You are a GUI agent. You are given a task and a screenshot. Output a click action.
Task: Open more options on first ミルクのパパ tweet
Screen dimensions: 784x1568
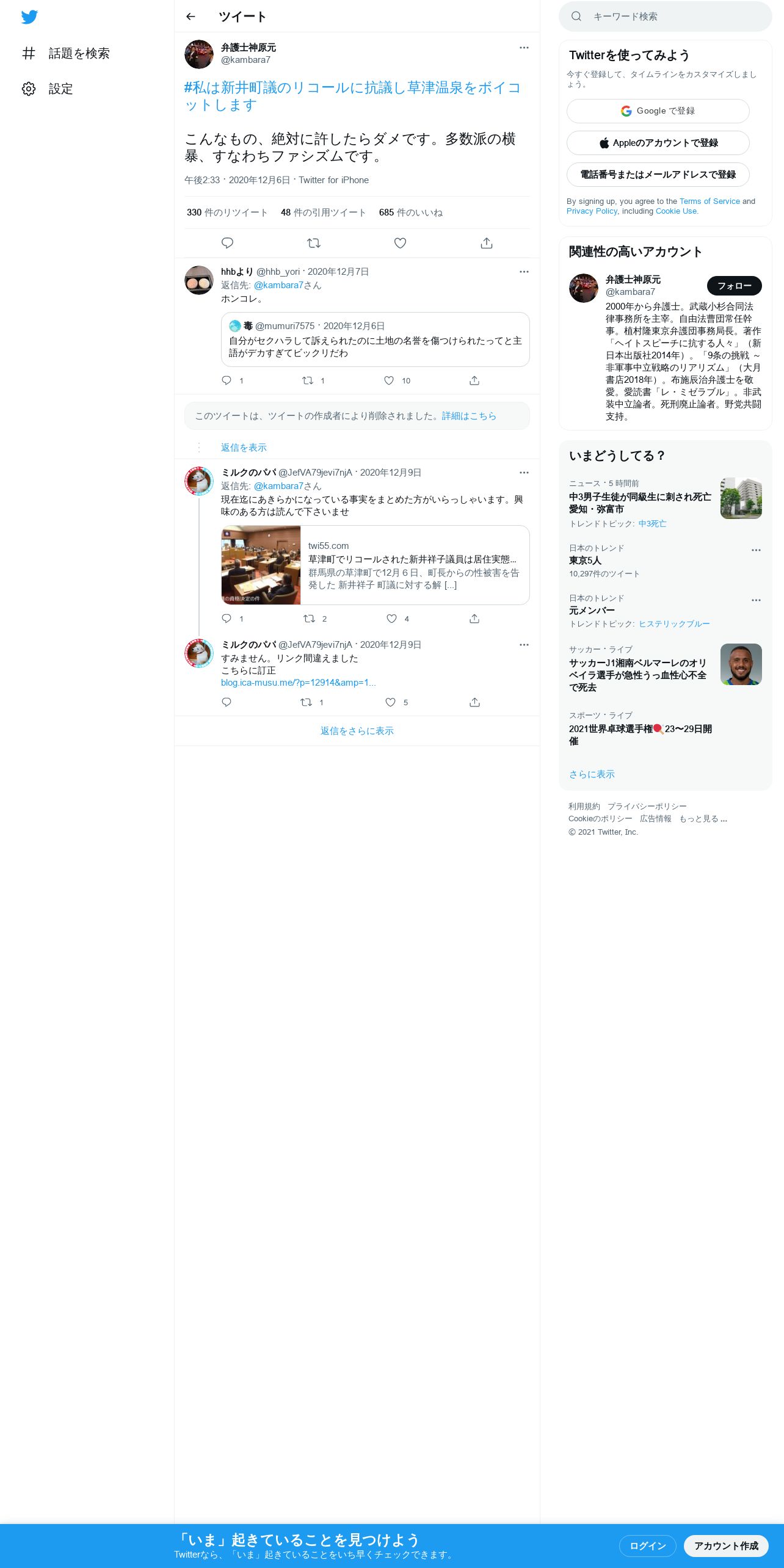pyautogui.click(x=524, y=473)
